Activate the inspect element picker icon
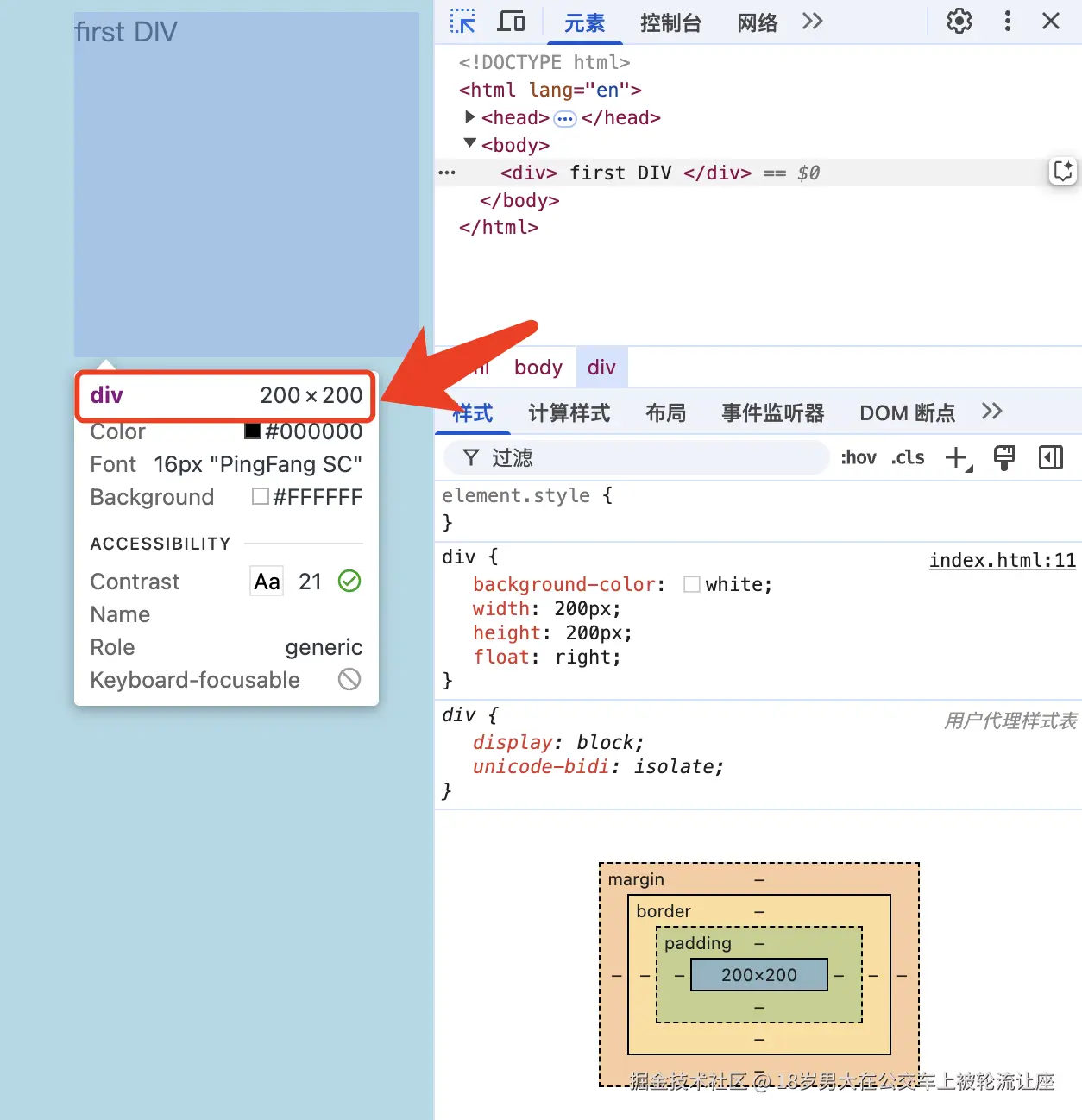Image resolution: width=1082 pixels, height=1120 pixels. click(463, 22)
